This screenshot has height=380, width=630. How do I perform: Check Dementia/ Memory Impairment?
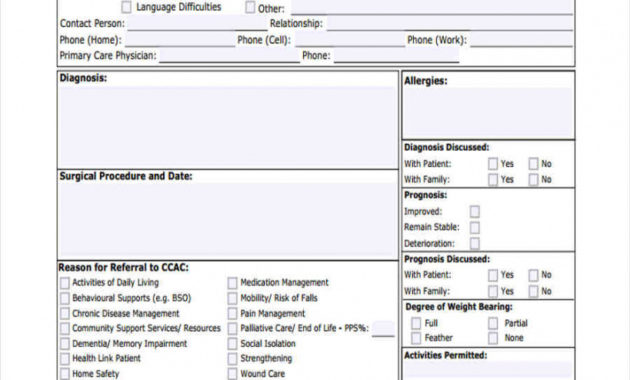pyautogui.click(x=65, y=344)
